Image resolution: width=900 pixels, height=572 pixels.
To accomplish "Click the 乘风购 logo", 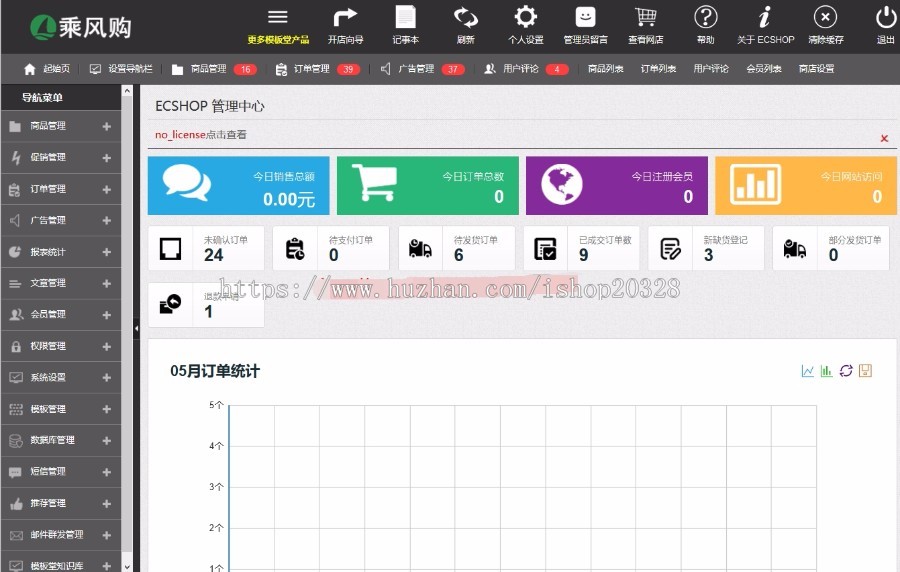I will coord(80,27).
